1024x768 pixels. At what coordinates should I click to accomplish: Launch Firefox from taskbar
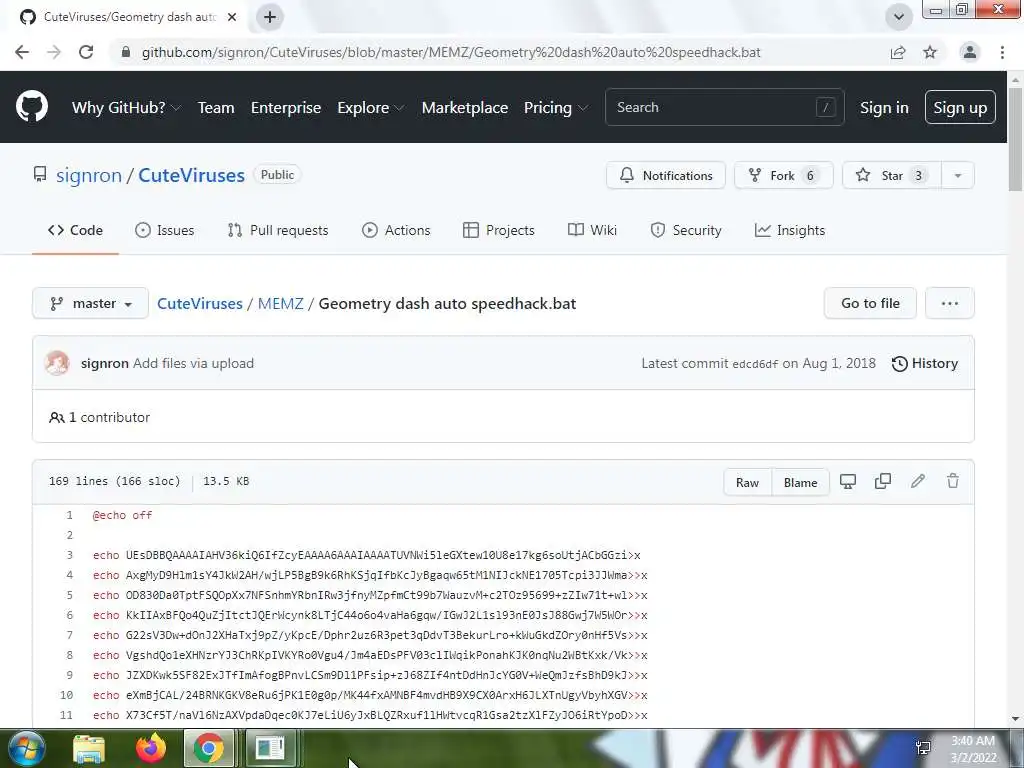coord(151,748)
